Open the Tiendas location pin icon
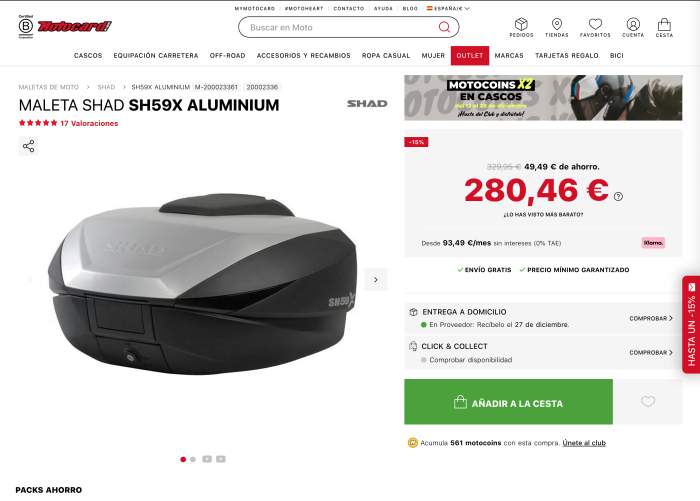This screenshot has width=700, height=501. pos(557,24)
